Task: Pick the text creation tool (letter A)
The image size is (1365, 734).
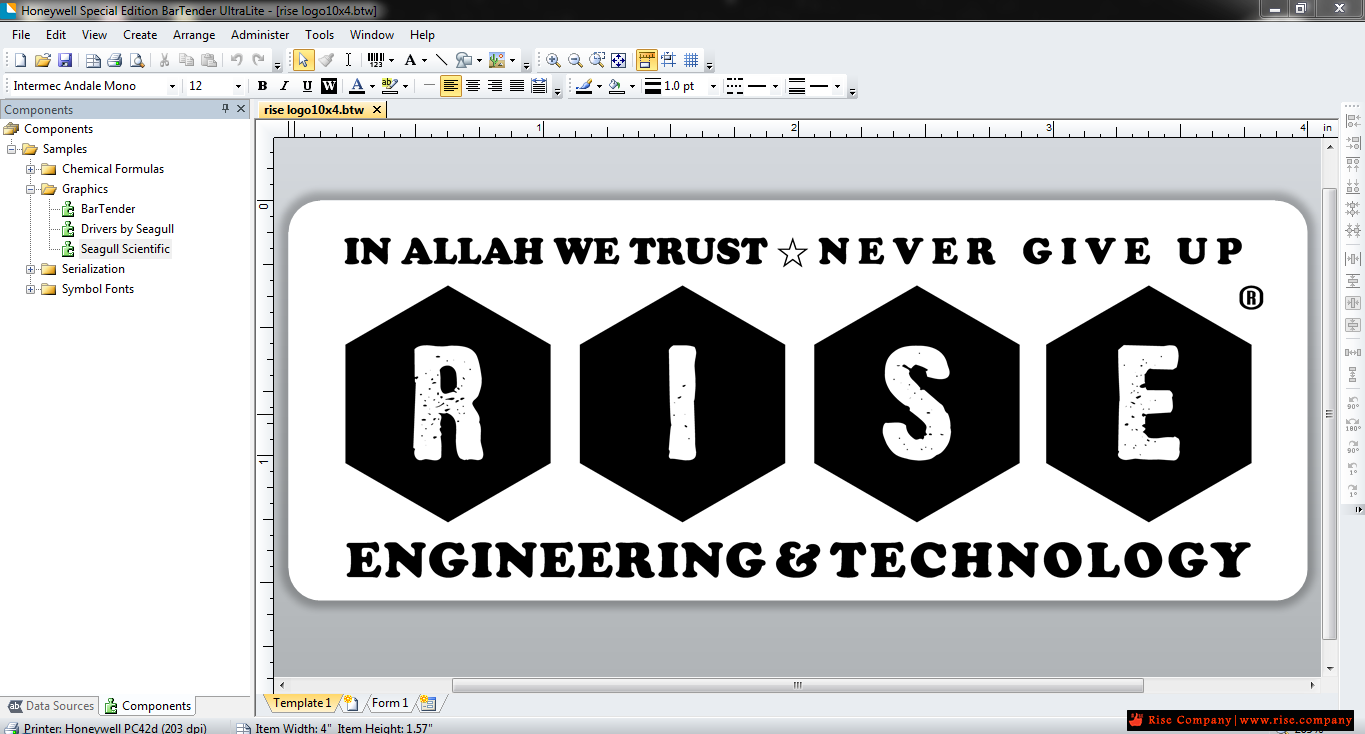Action: 409,61
